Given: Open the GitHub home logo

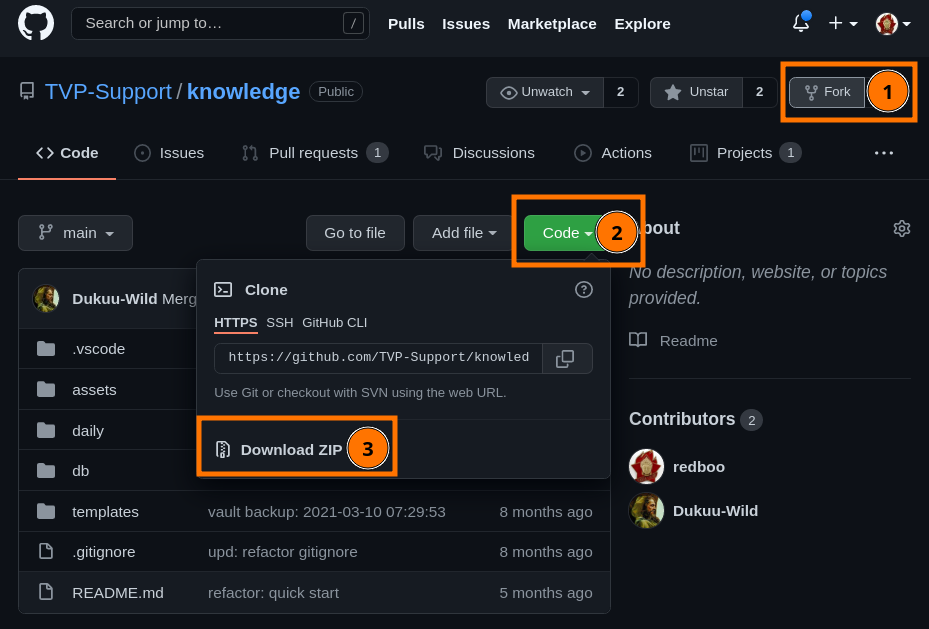Looking at the screenshot, I should tap(36, 23).
